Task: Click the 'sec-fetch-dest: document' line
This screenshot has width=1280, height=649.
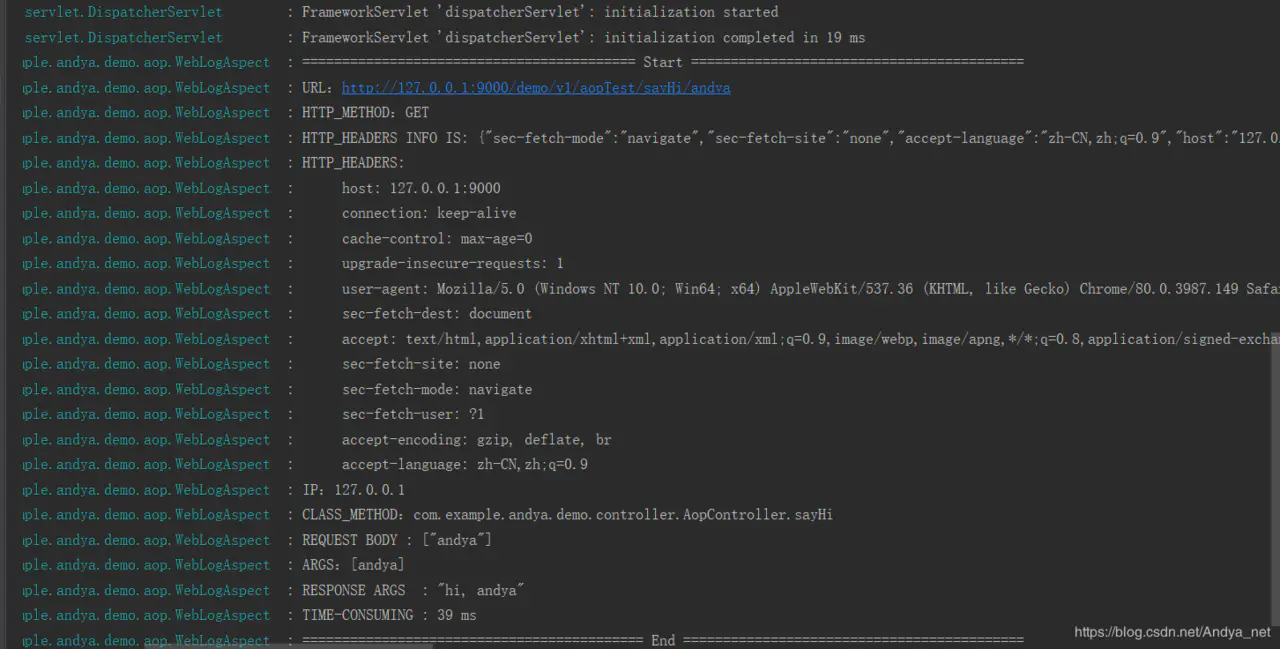Action: [x=437, y=314]
